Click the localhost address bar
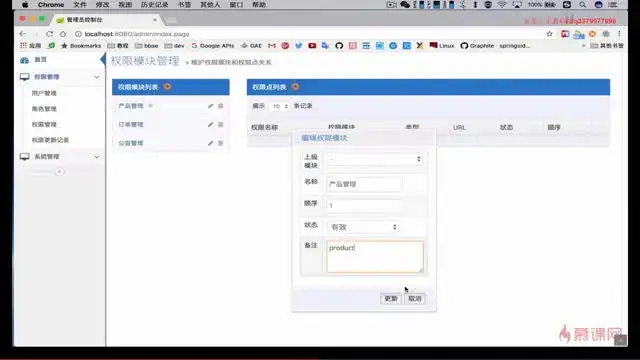 click(x=308, y=34)
